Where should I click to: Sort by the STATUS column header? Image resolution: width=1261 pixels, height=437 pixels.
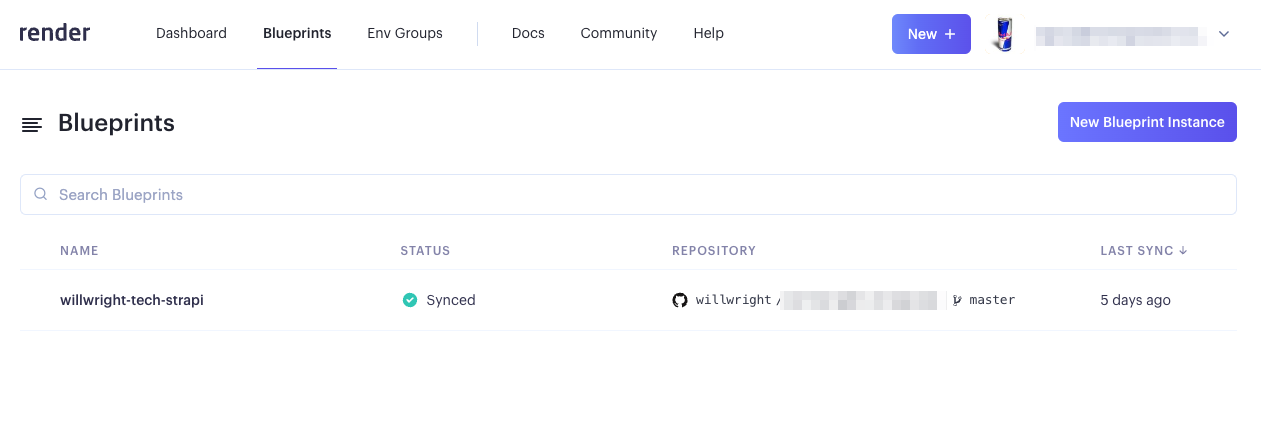[x=425, y=251]
